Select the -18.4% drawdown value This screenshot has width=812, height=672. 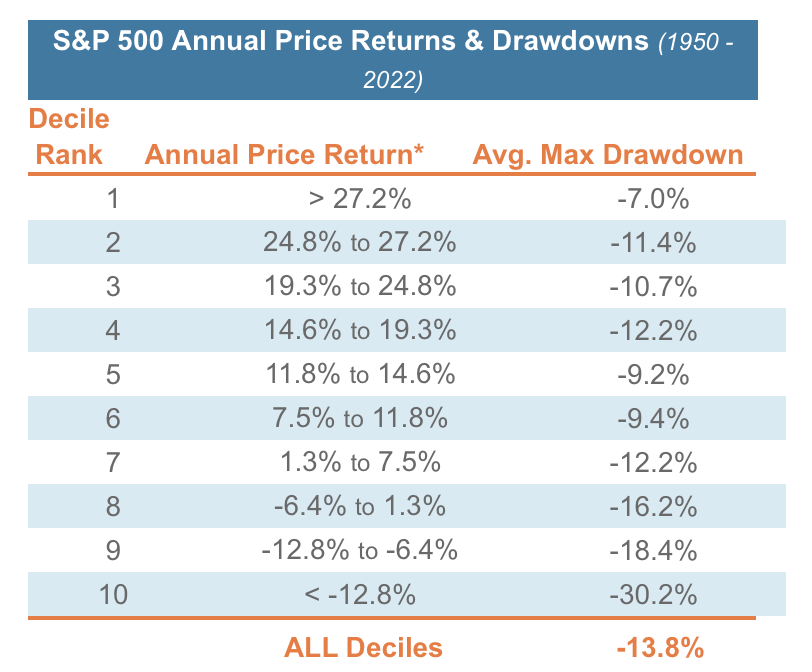(654, 551)
